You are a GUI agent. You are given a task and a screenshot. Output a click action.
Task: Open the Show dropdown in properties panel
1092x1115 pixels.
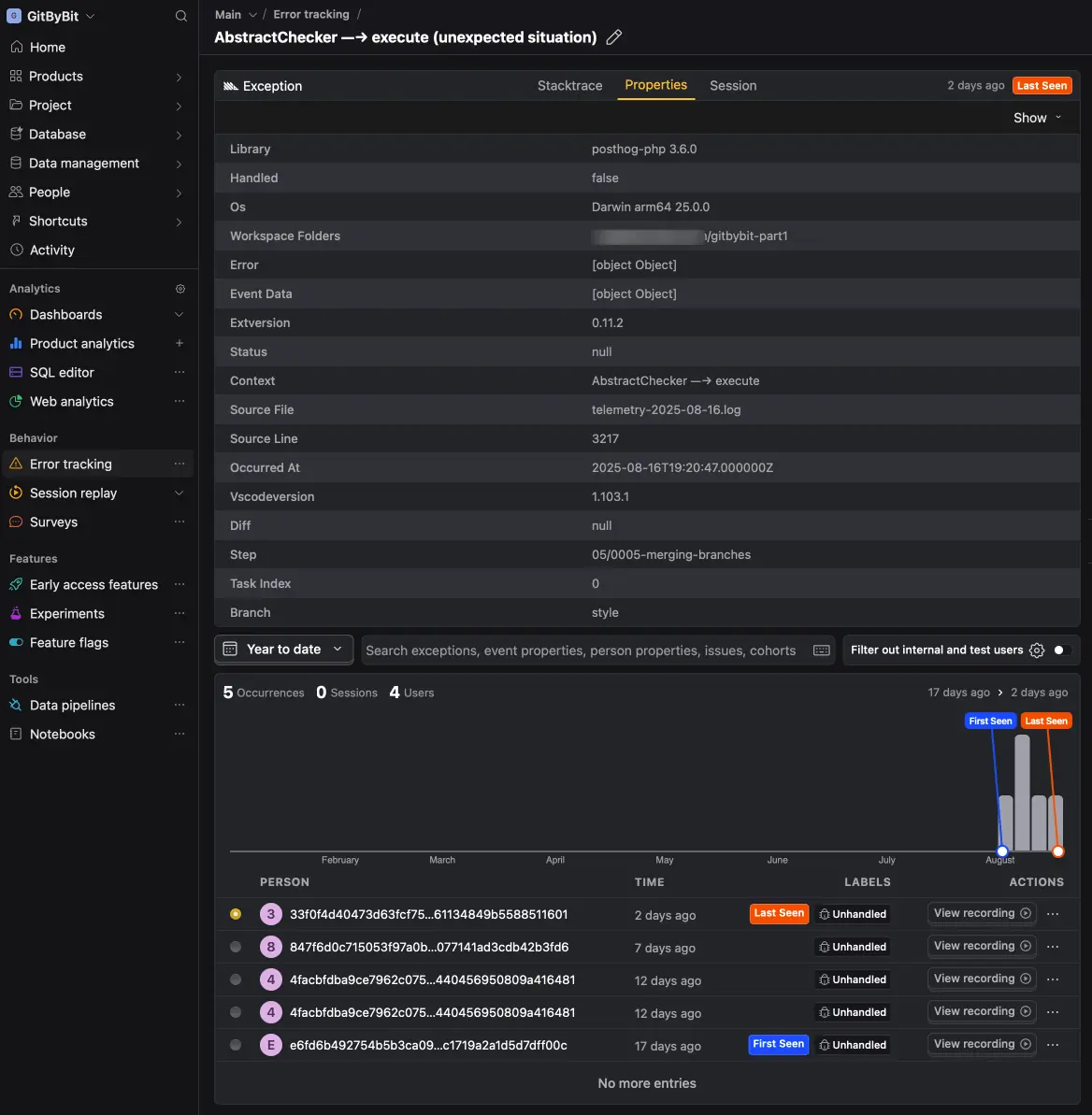(x=1037, y=118)
